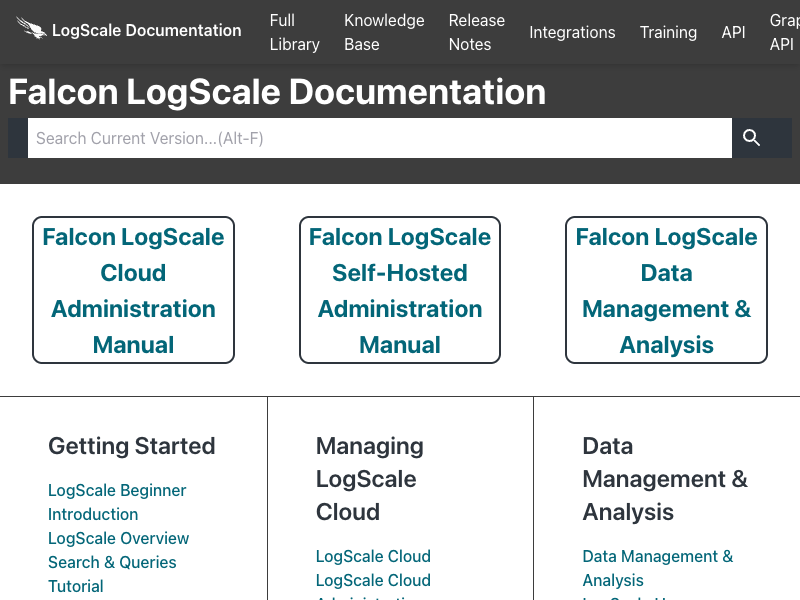Open Release Notes from the top navigation
Screen dimensions: 800x600
pyautogui.click(x=477, y=32)
